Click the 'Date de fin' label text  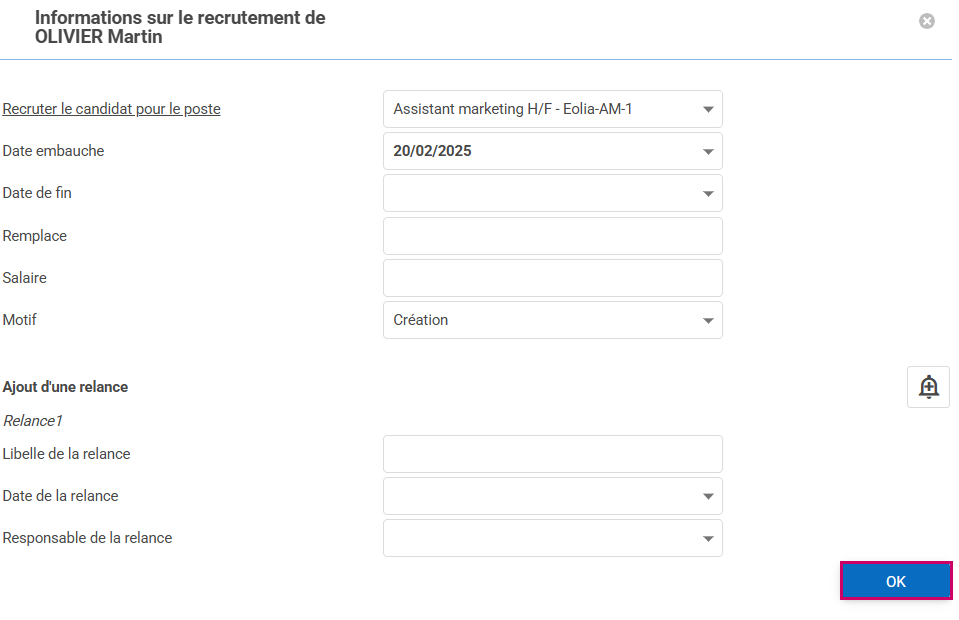coord(37,193)
